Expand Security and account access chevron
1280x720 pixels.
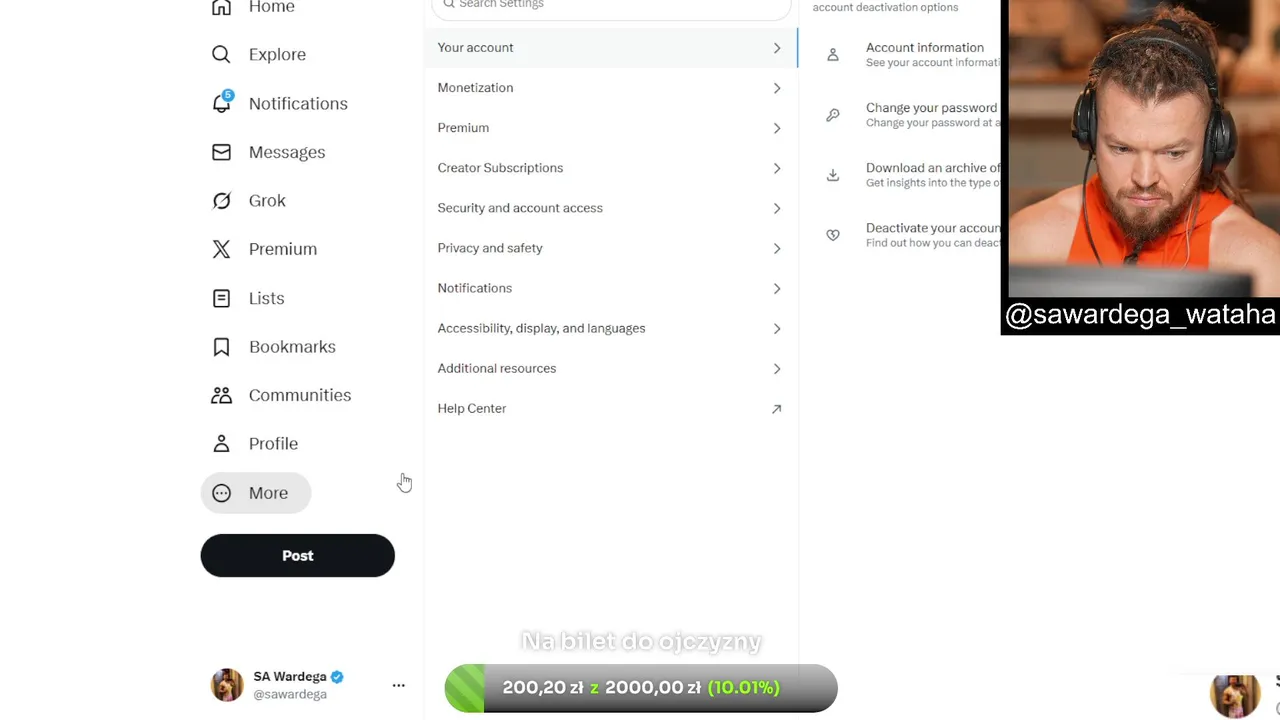pyautogui.click(x=776, y=208)
